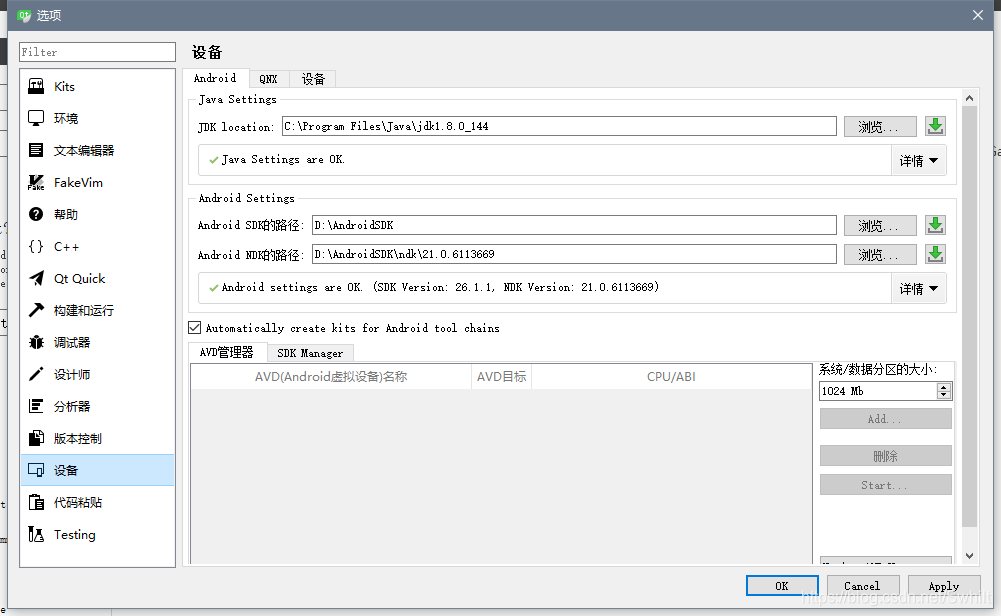Click the Filter input field
The width and height of the screenshot is (1001, 616).
[96, 51]
